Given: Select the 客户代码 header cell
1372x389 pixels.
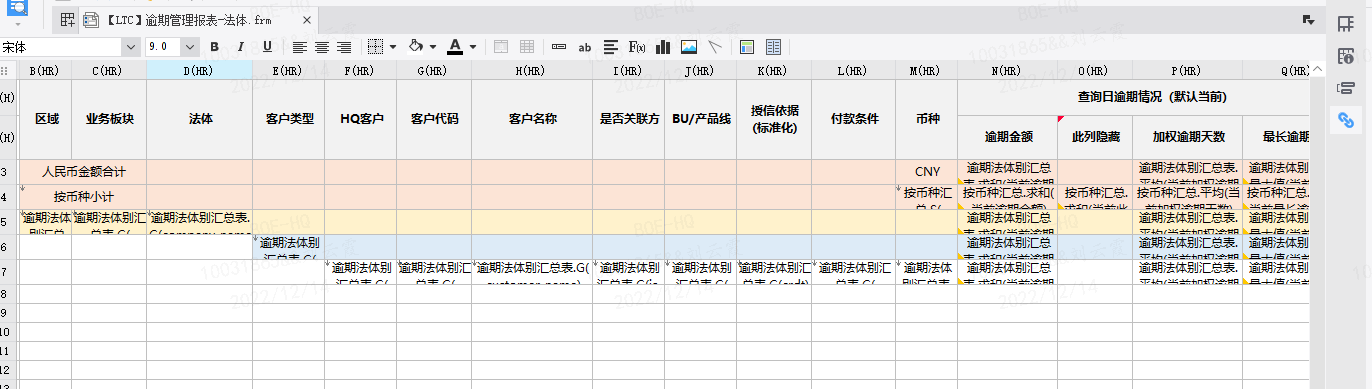Looking at the screenshot, I should tap(435, 118).
